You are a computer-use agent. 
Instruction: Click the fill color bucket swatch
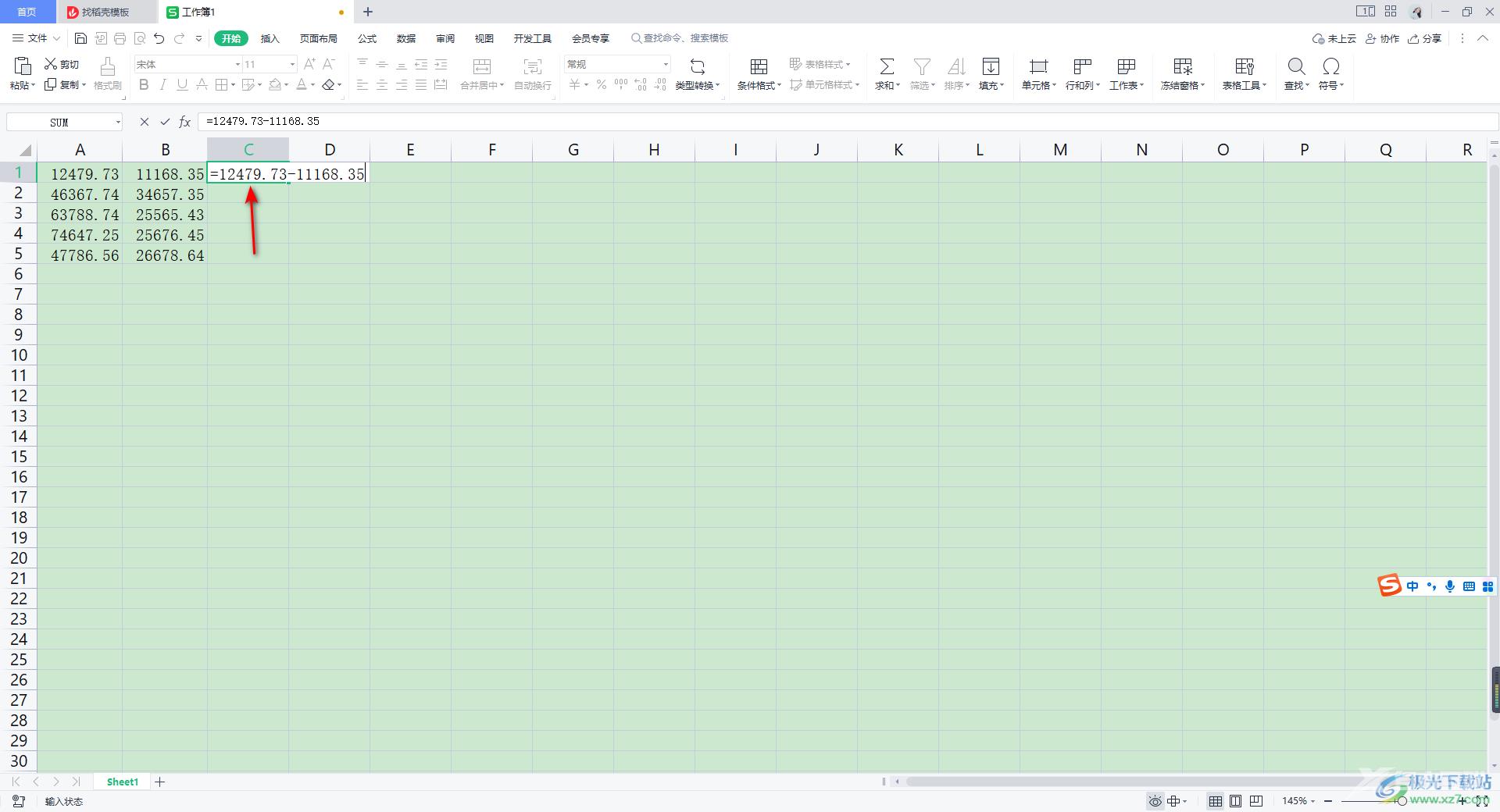(275, 84)
